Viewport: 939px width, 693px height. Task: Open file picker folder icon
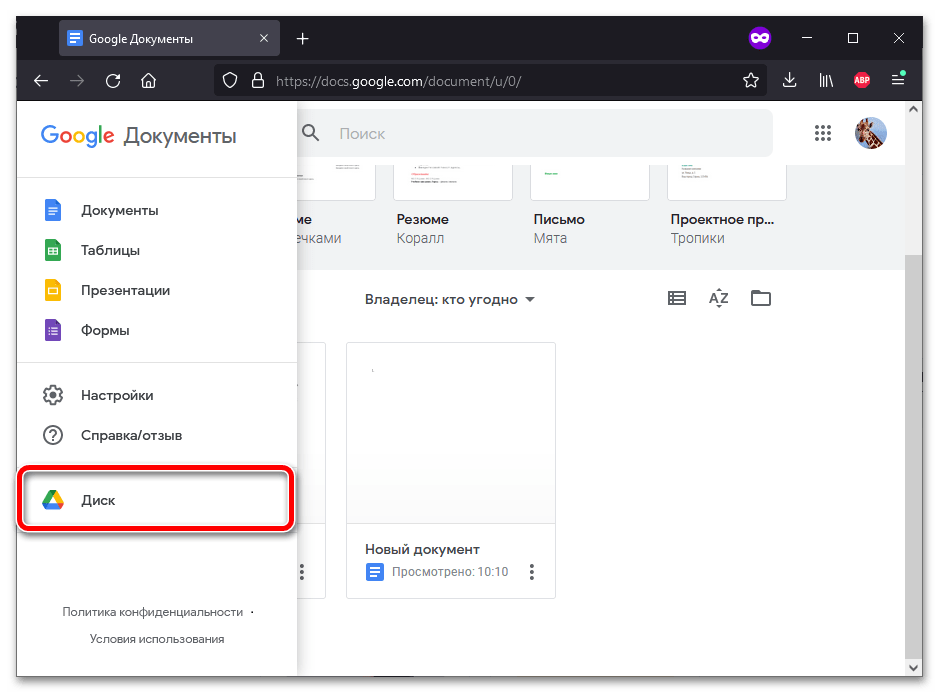pyautogui.click(x=761, y=298)
